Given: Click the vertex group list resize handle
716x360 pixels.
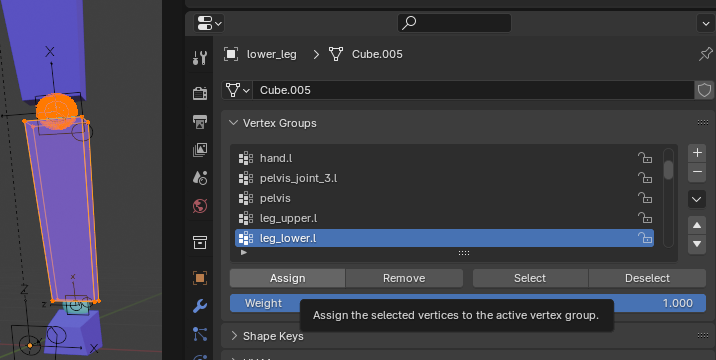Looking at the screenshot, I should point(464,253).
